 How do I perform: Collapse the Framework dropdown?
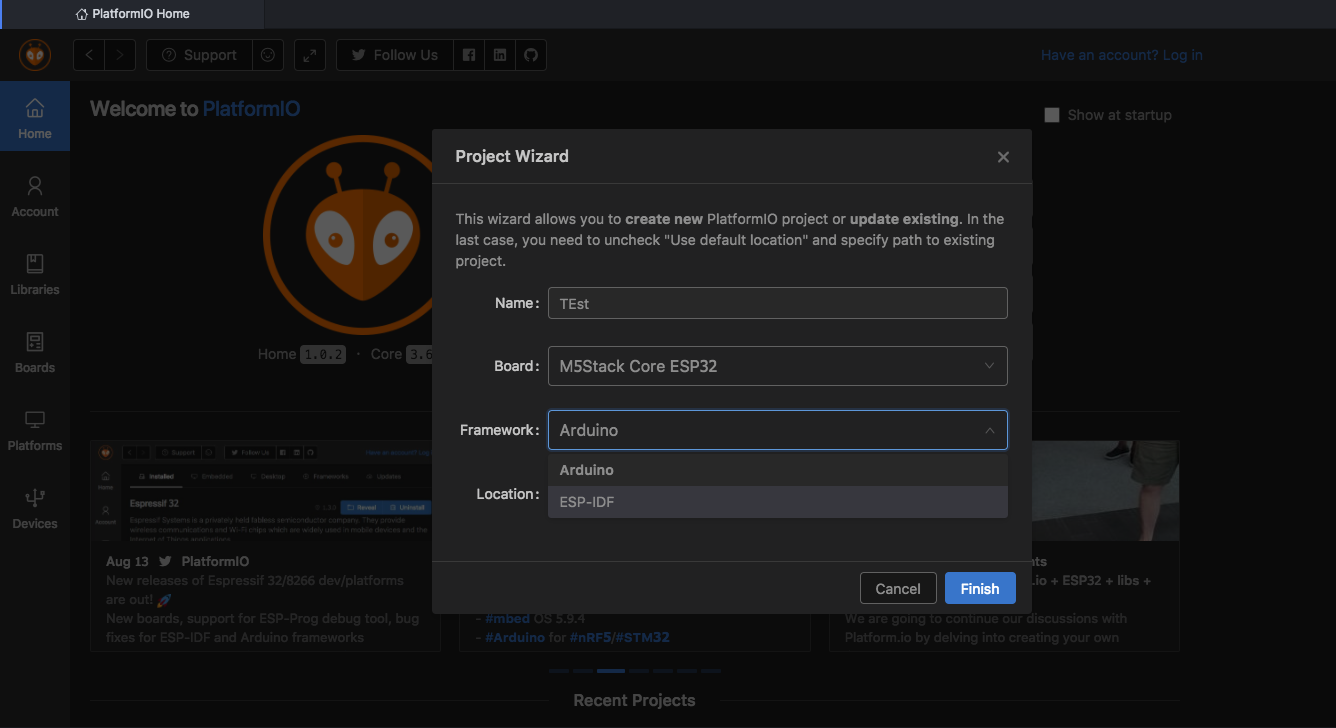pyautogui.click(x=988, y=430)
